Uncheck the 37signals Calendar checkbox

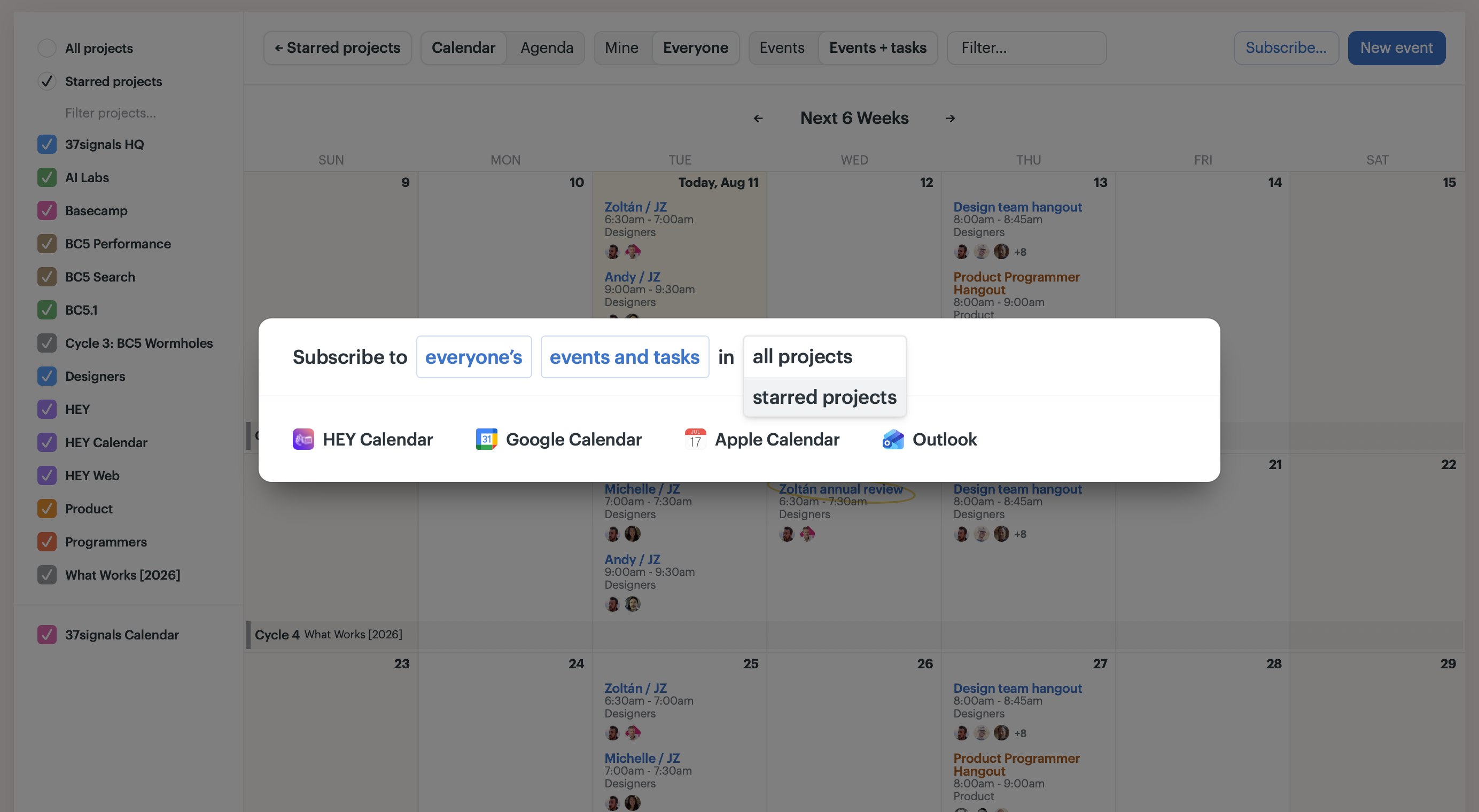pyautogui.click(x=47, y=635)
